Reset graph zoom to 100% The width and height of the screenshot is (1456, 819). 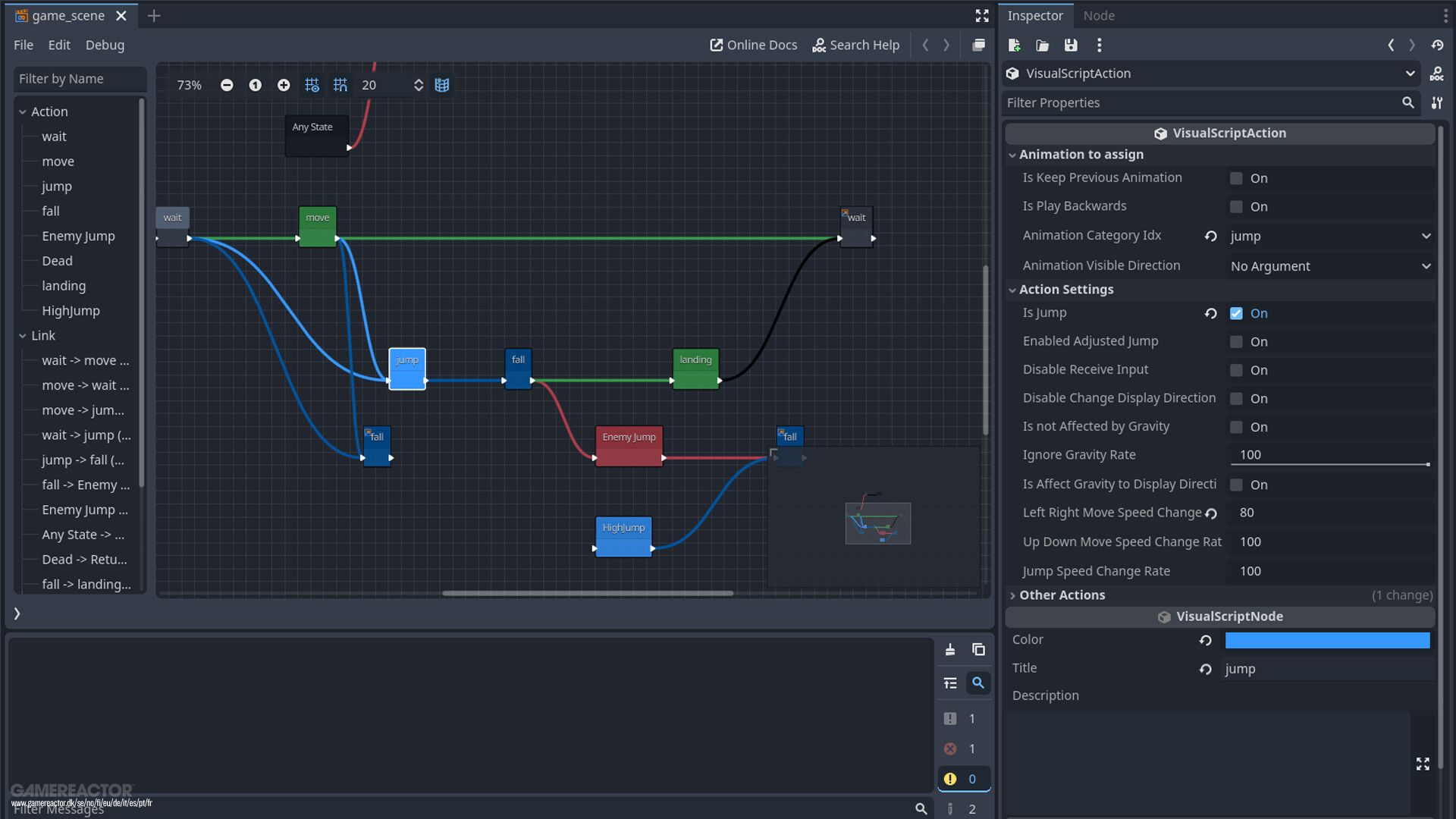point(255,85)
